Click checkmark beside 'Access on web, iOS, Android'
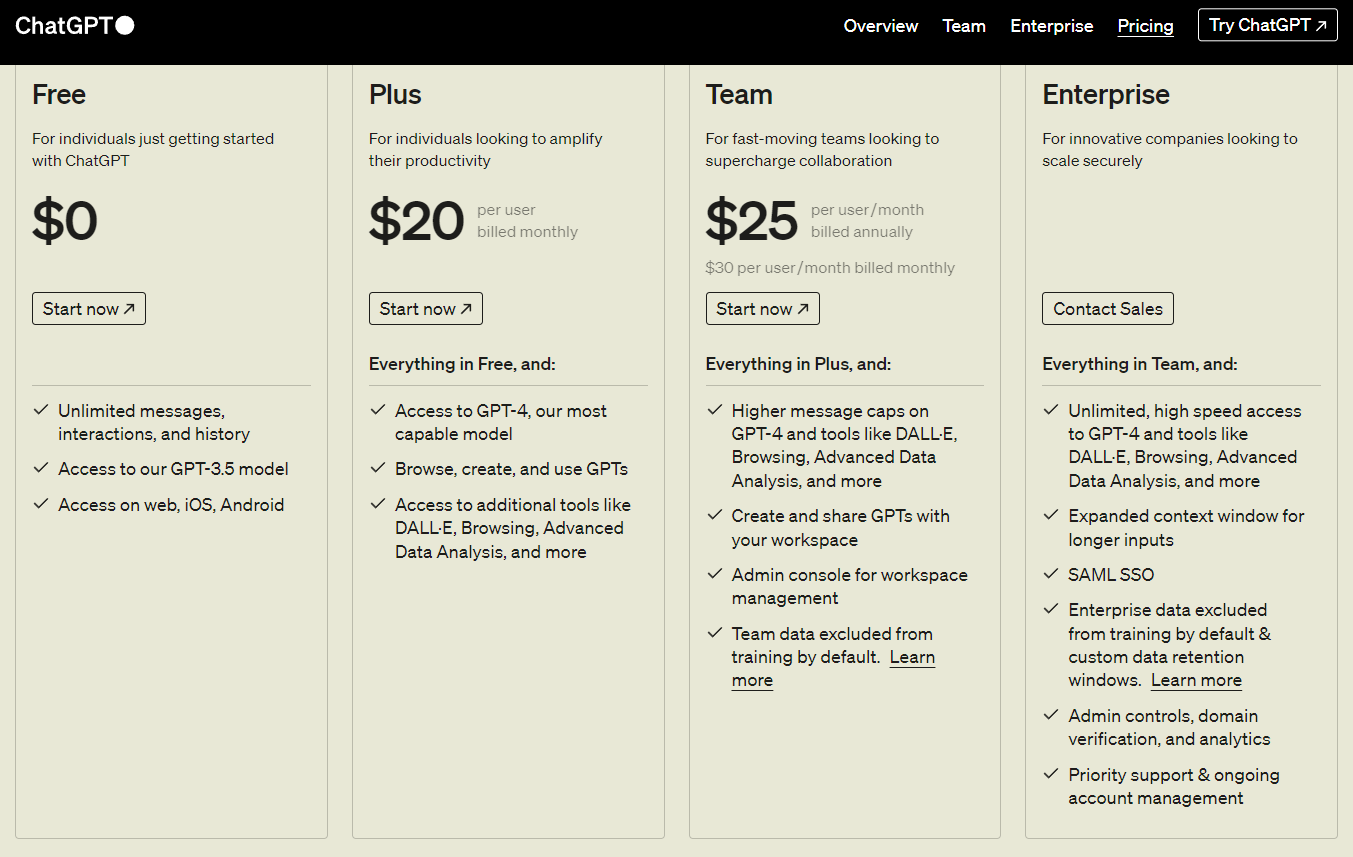 [41, 504]
